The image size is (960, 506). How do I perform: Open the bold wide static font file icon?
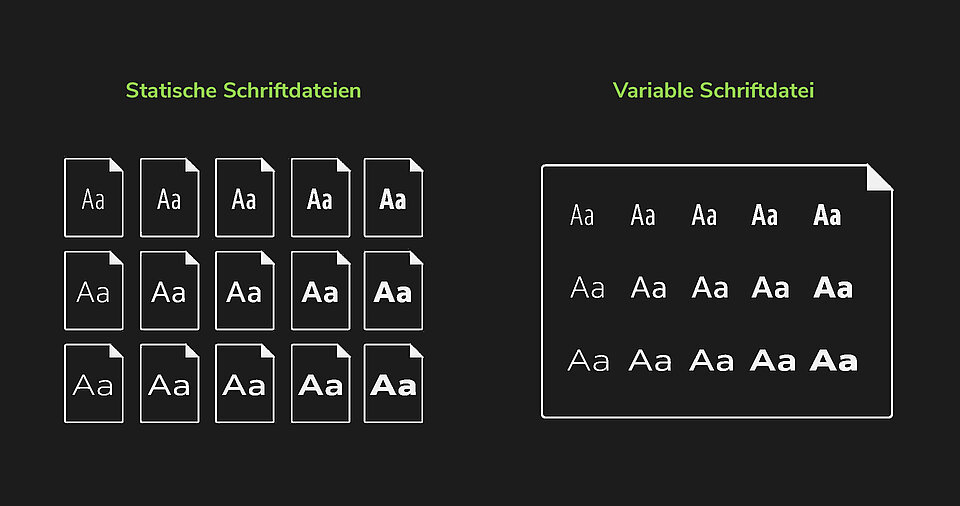tap(321, 384)
